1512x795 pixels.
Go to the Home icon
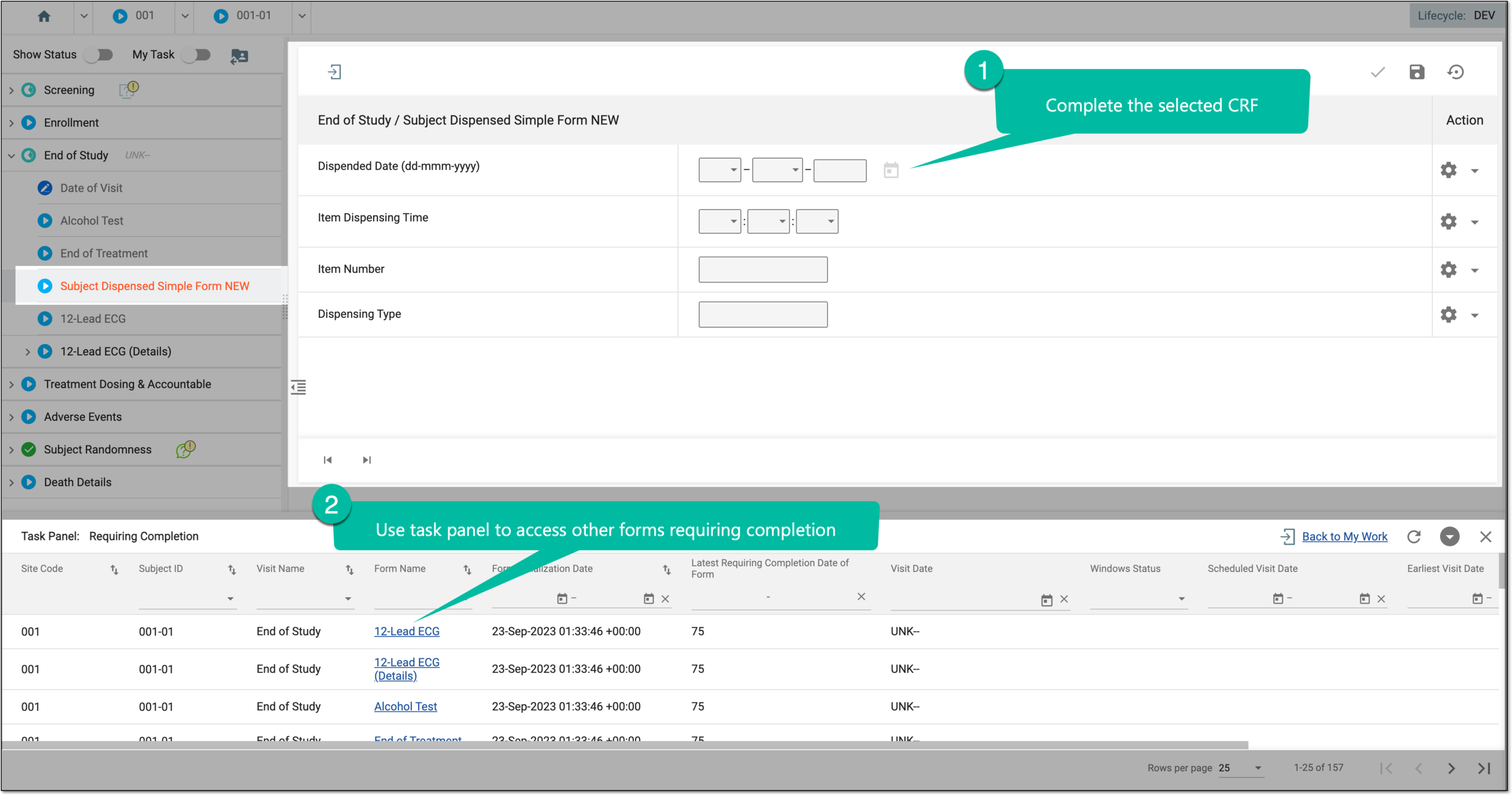tap(44, 16)
